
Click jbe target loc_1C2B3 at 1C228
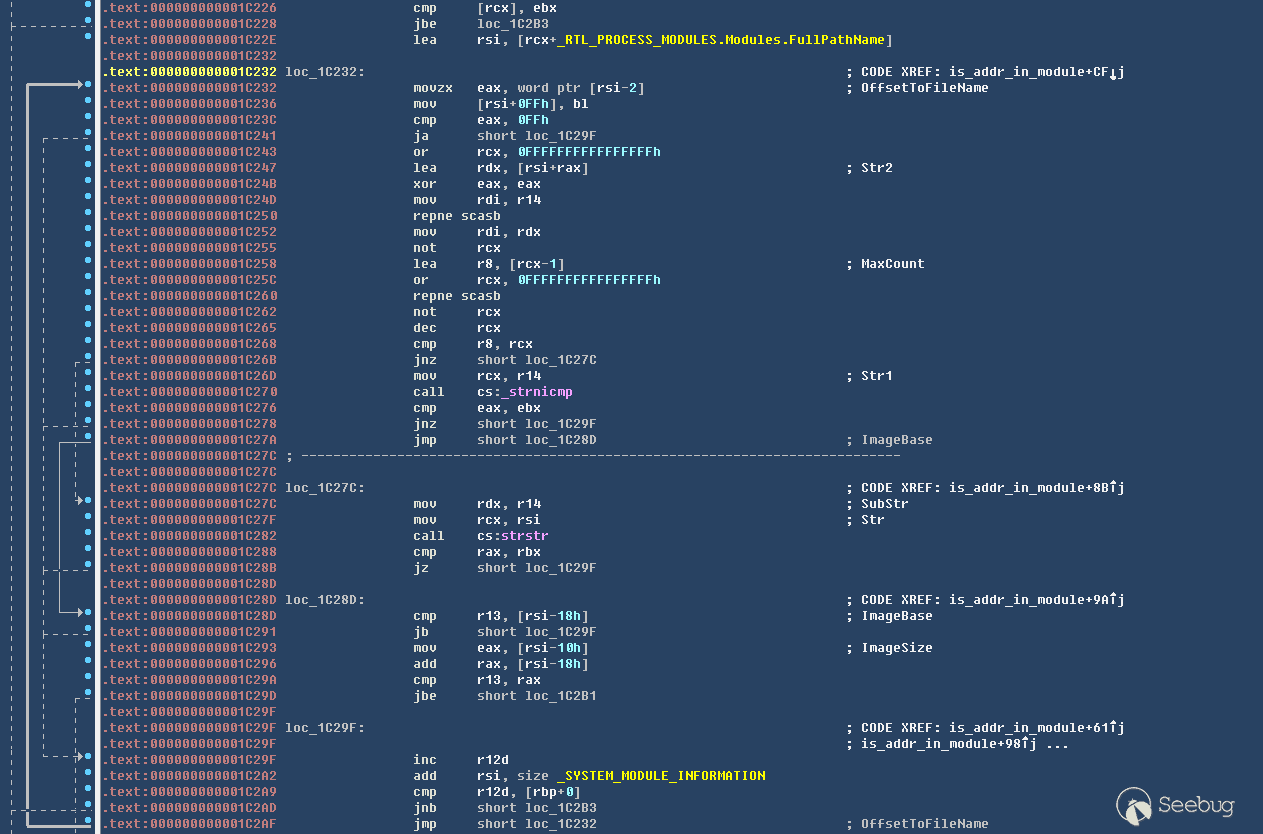click(513, 24)
